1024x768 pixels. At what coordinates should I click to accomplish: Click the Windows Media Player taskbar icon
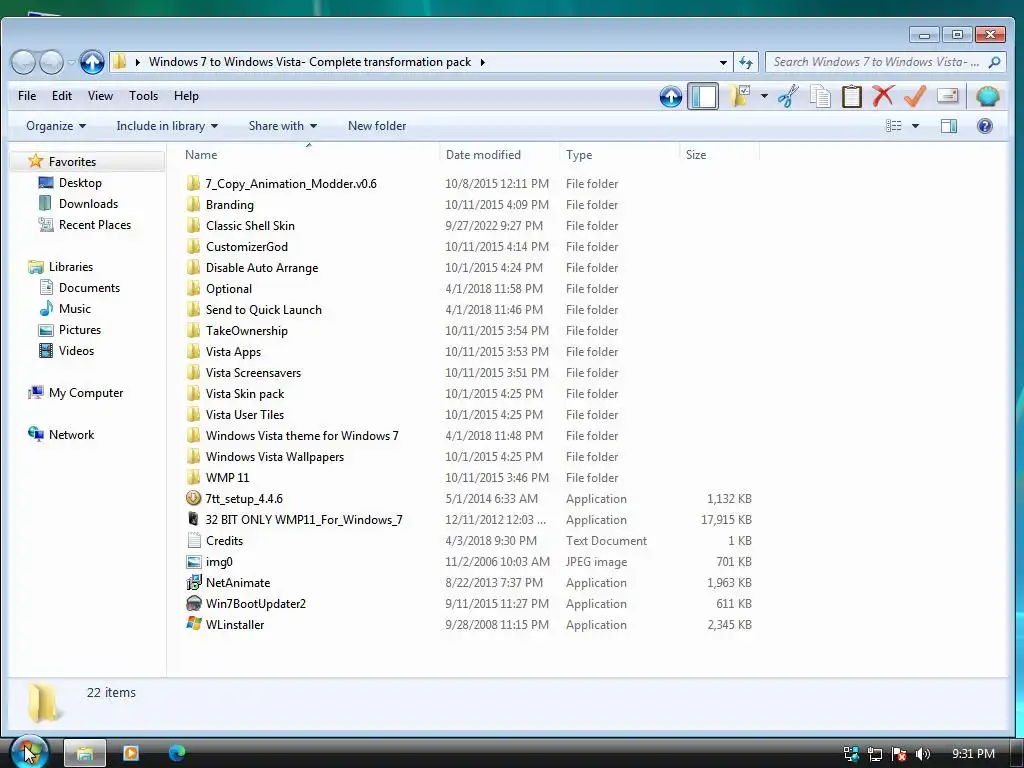(131, 754)
